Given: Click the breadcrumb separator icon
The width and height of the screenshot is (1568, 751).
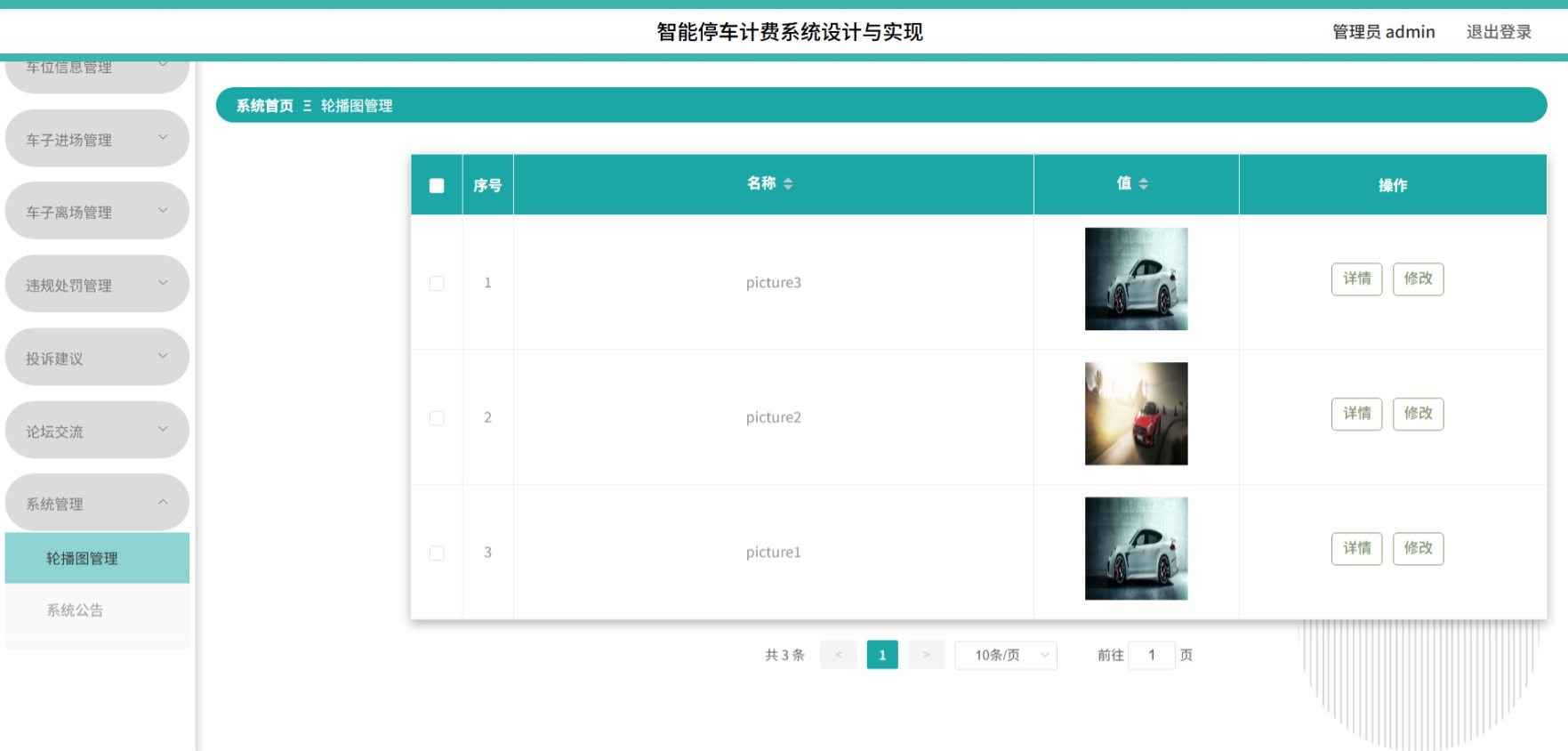Looking at the screenshot, I should [307, 106].
